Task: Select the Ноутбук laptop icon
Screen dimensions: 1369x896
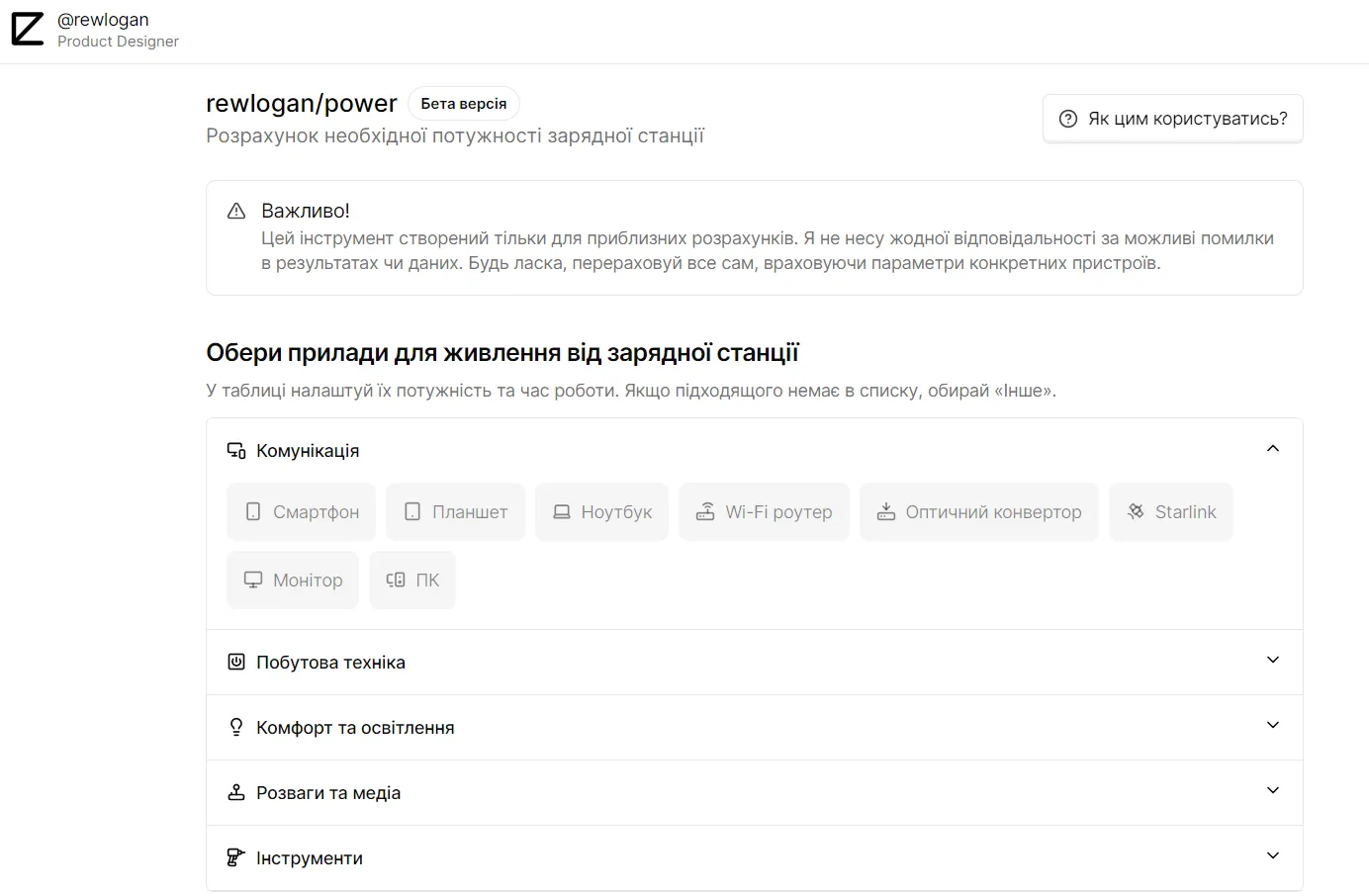Action: pyautogui.click(x=563, y=511)
